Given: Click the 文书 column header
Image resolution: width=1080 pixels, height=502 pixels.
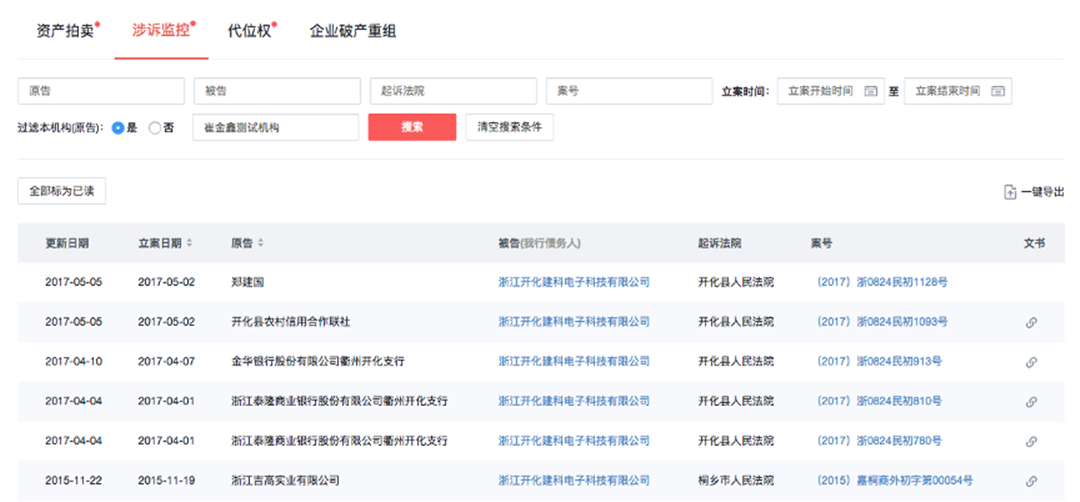Looking at the screenshot, I should point(1034,243).
